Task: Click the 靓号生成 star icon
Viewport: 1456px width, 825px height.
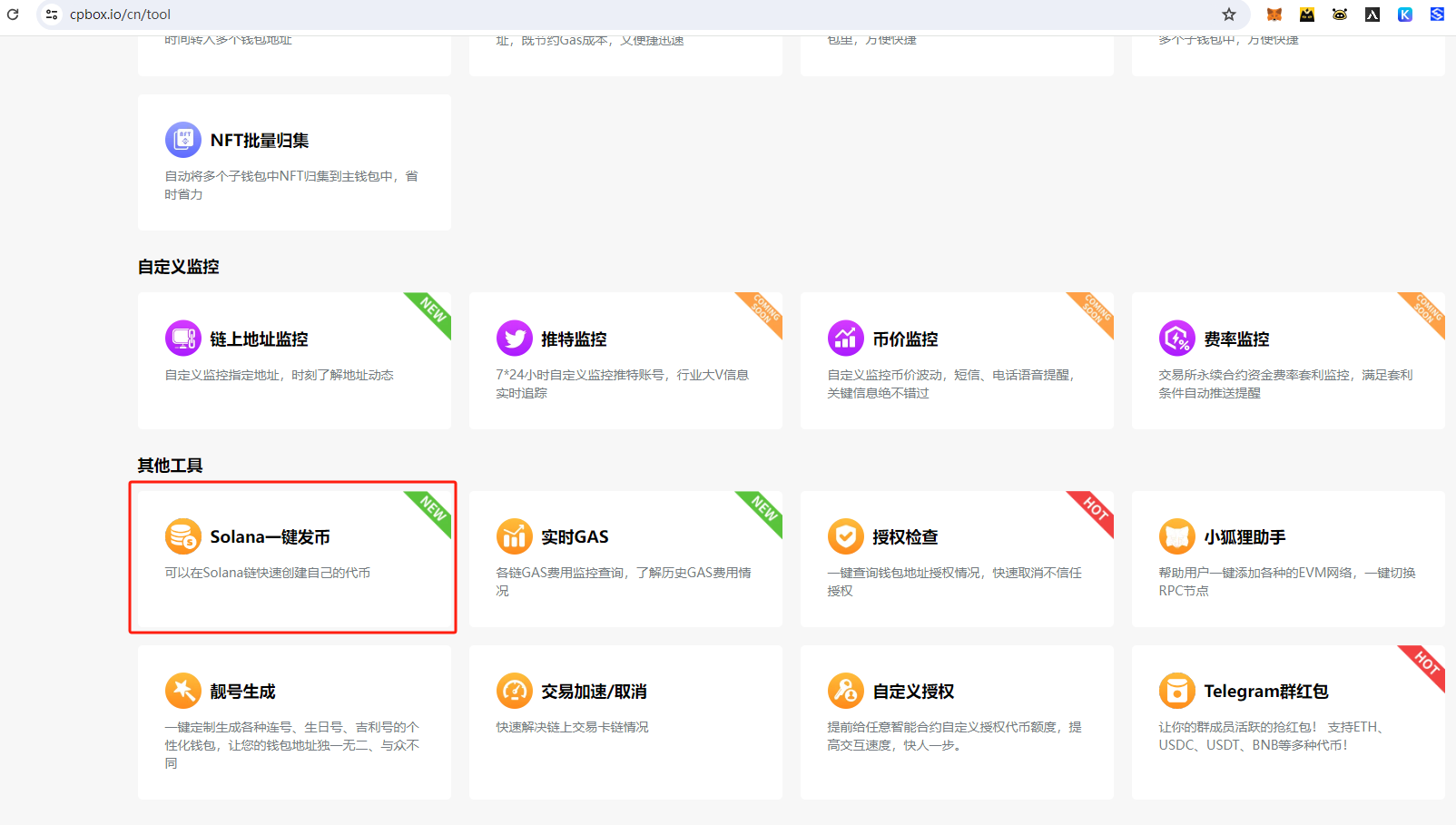Action: tap(183, 691)
